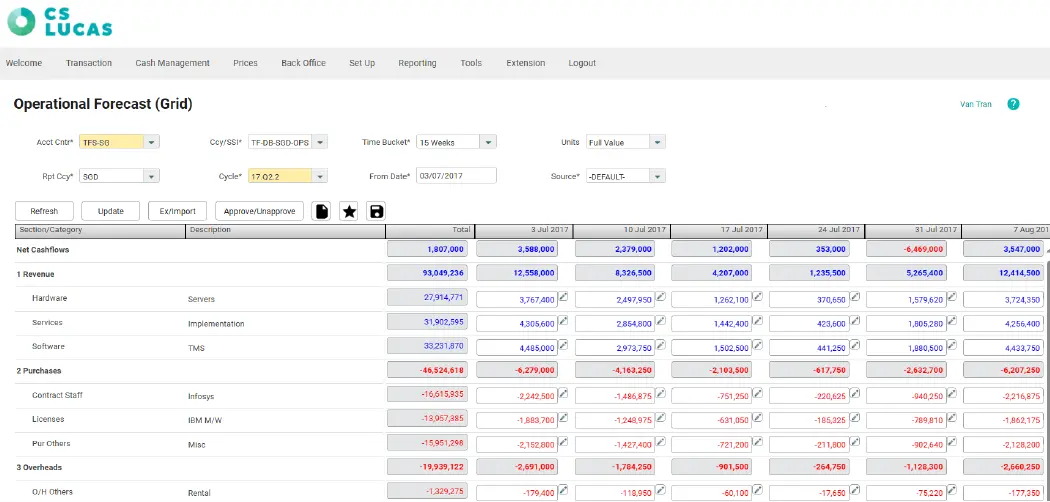Open the Back Office menu
This screenshot has height=502, width=1050.
click(303, 63)
